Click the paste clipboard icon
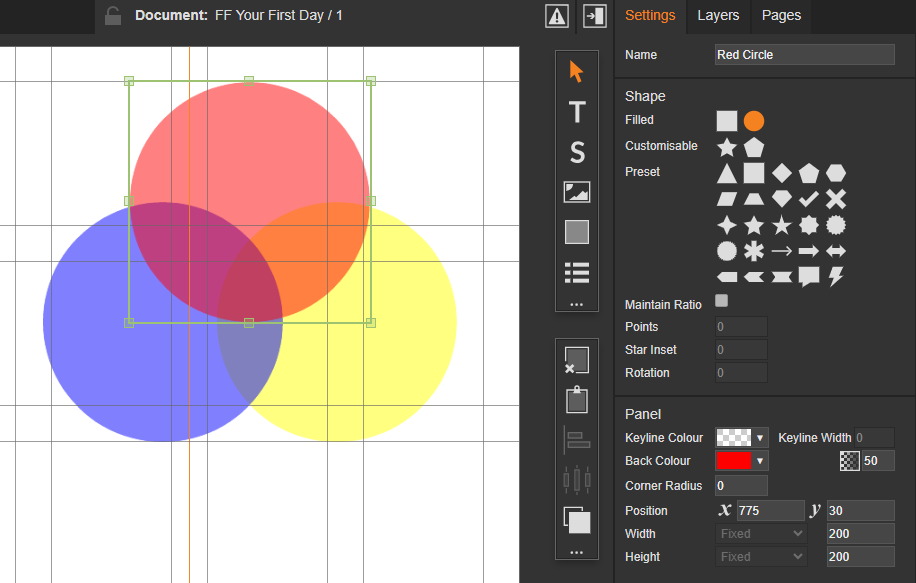 (577, 400)
